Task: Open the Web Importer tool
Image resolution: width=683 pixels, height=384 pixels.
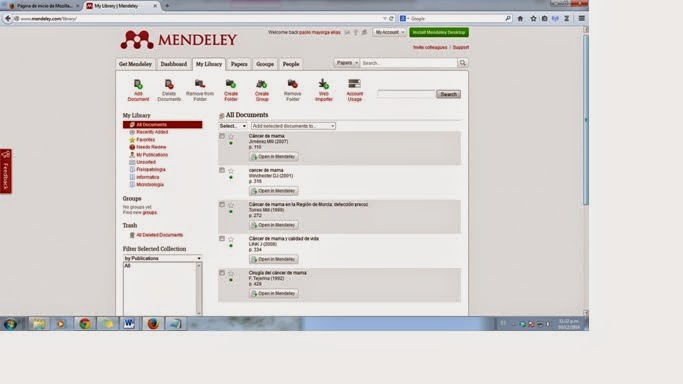Action: click(x=324, y=84)
